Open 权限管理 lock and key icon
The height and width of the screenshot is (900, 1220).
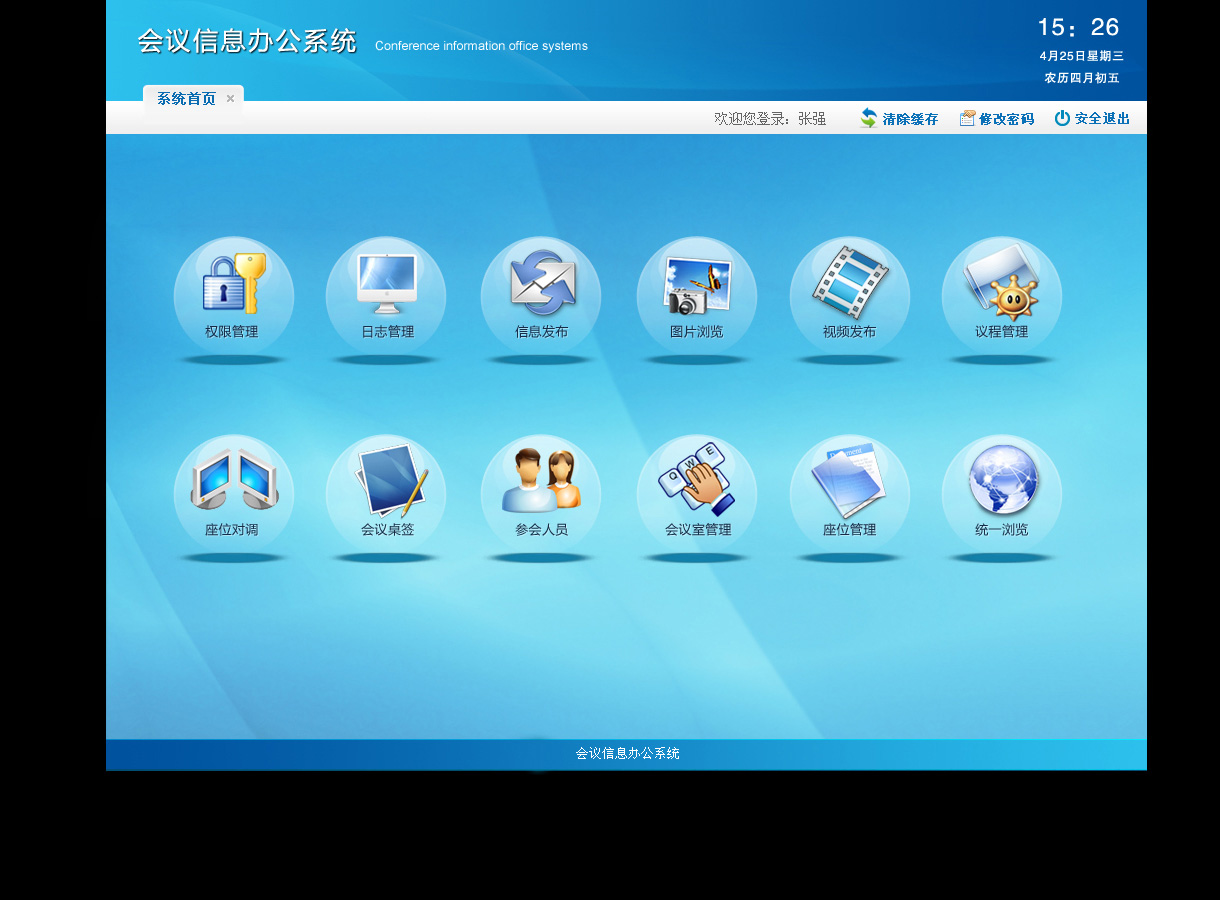pos(234,283)
